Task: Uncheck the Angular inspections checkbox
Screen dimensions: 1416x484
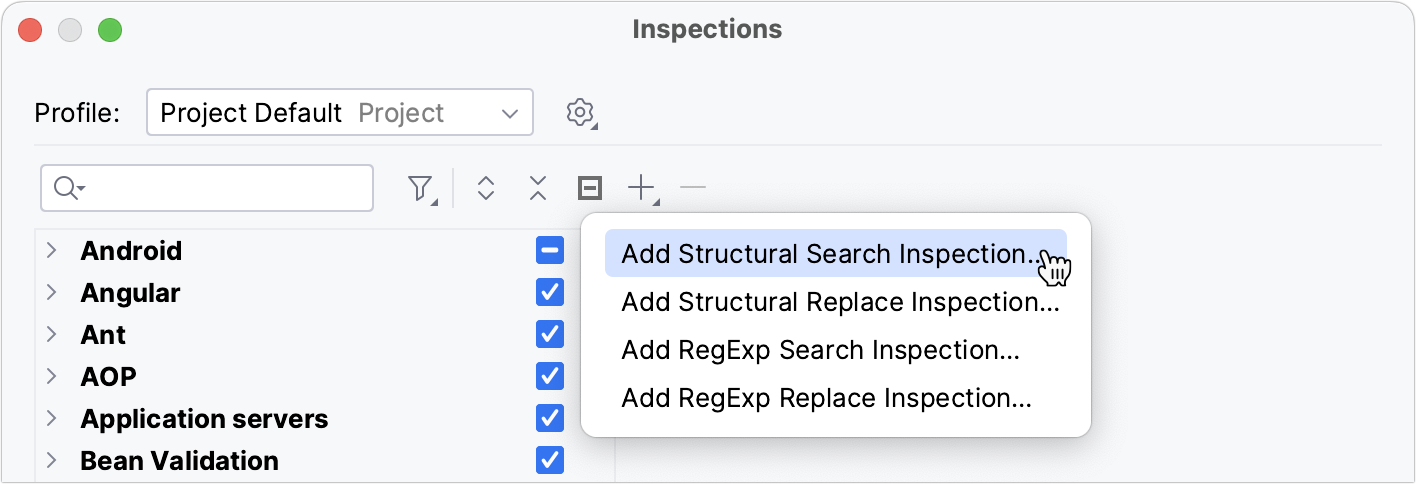Action: [550, 293]
